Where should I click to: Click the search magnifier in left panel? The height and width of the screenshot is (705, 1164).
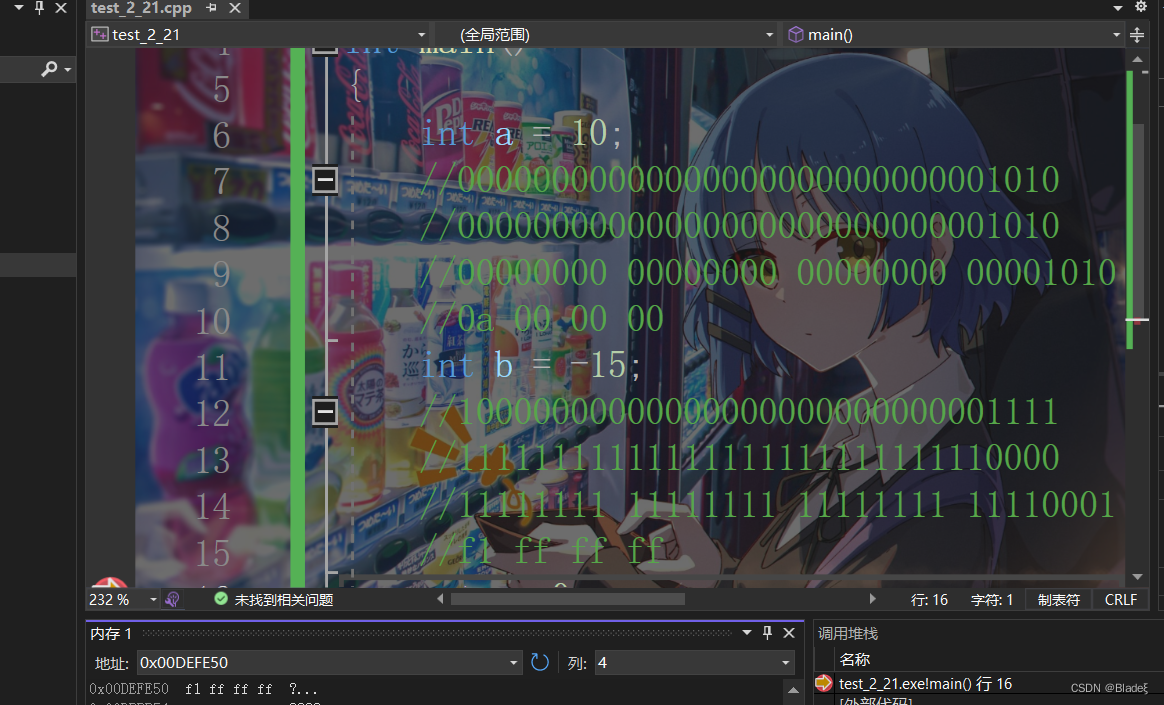point(49,69)
